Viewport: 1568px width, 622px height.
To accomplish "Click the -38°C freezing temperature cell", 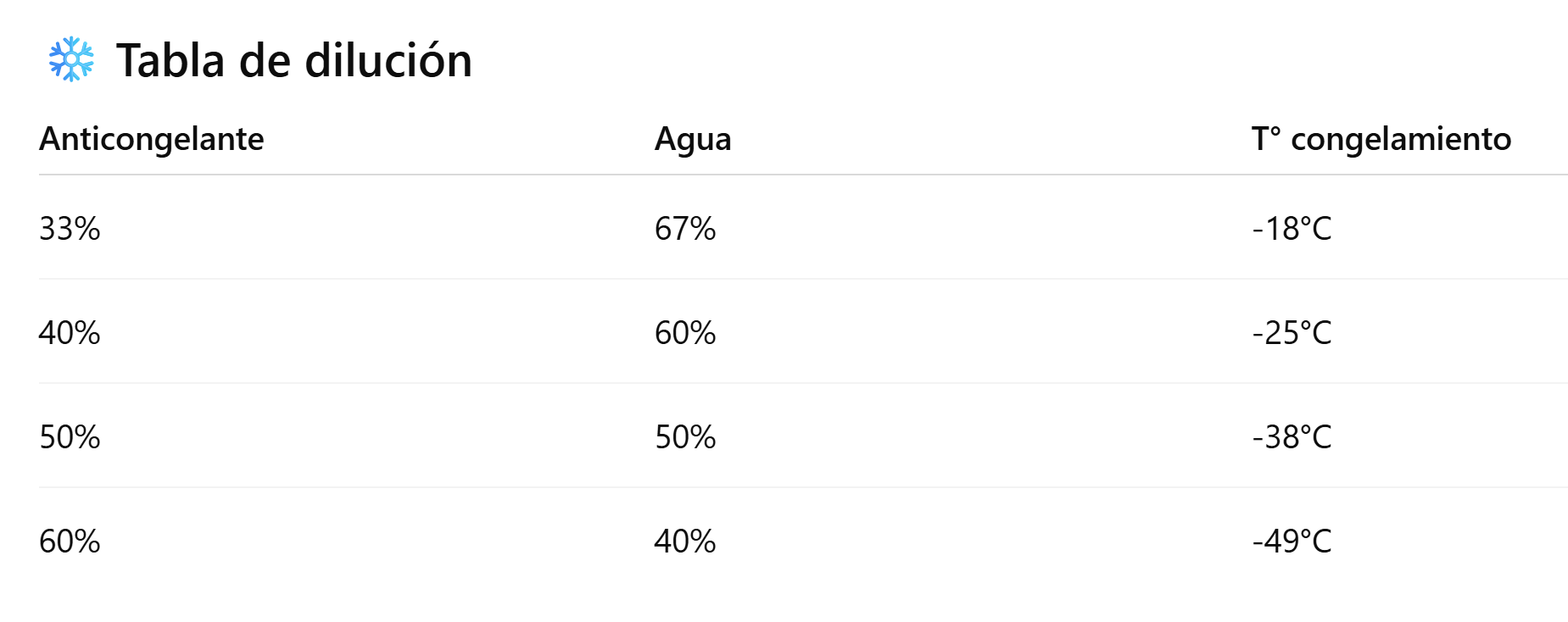I will [x=1292, y=437].
